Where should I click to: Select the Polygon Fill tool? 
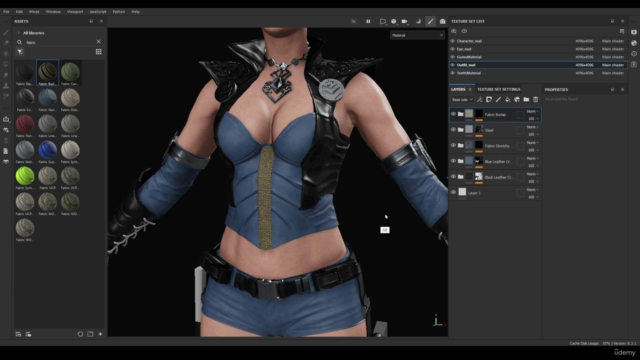6,64
